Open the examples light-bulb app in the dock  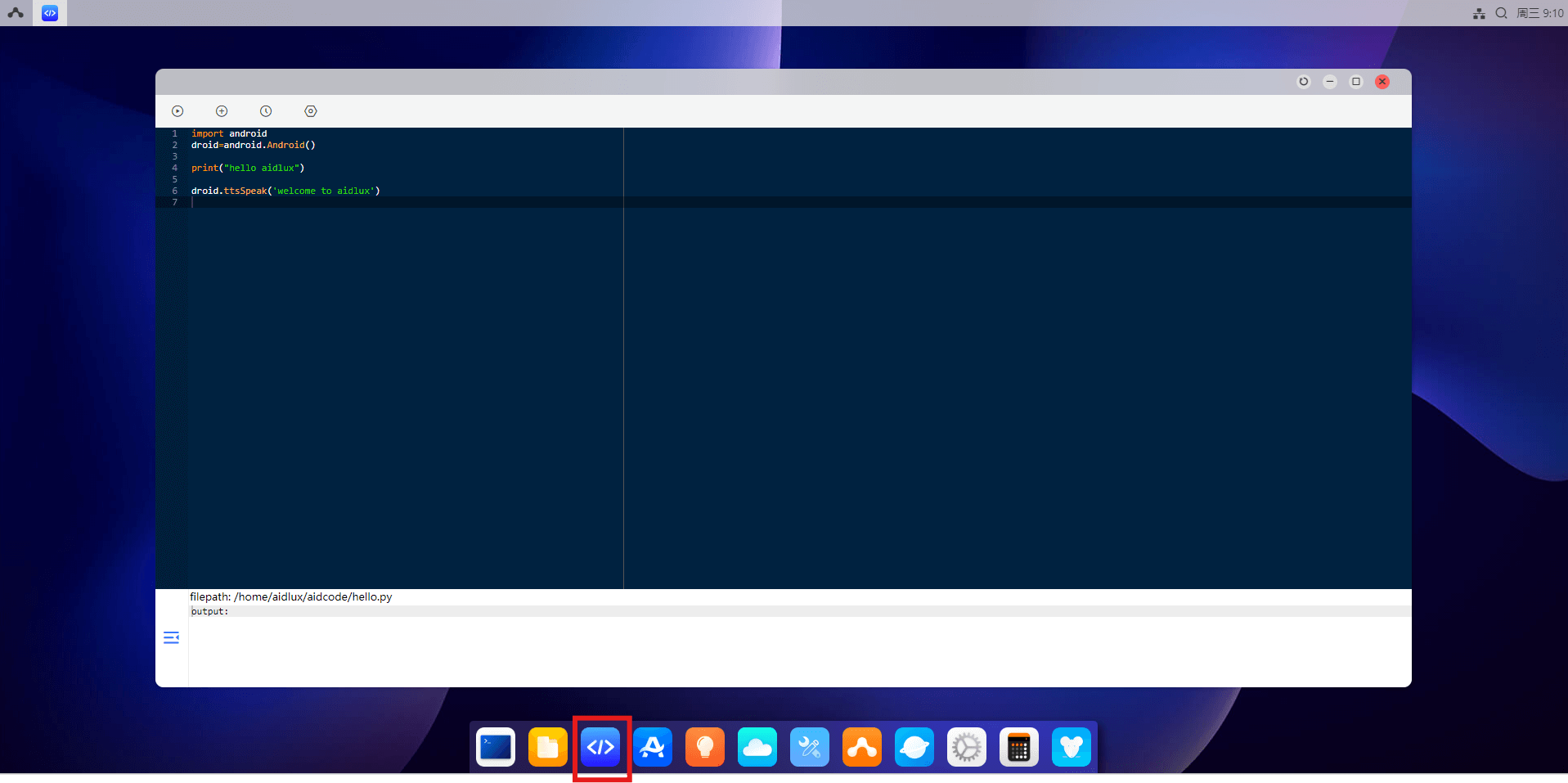coord(705,747)
